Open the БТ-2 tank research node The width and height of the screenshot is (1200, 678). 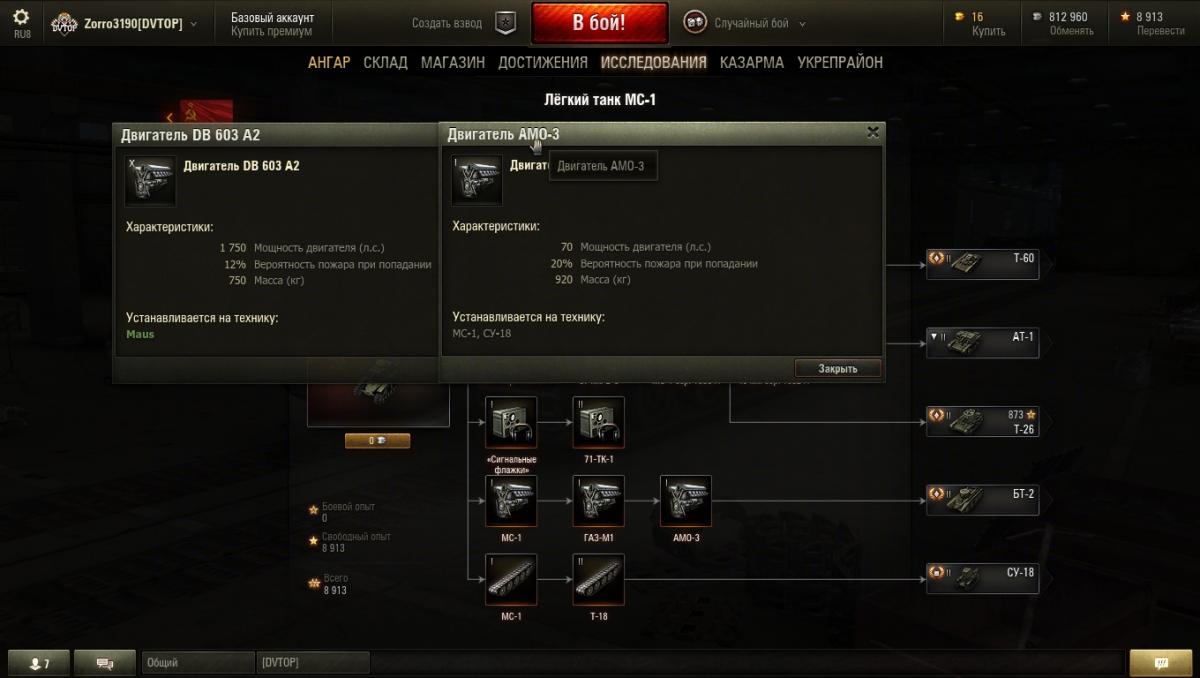[x=982, y=501]
